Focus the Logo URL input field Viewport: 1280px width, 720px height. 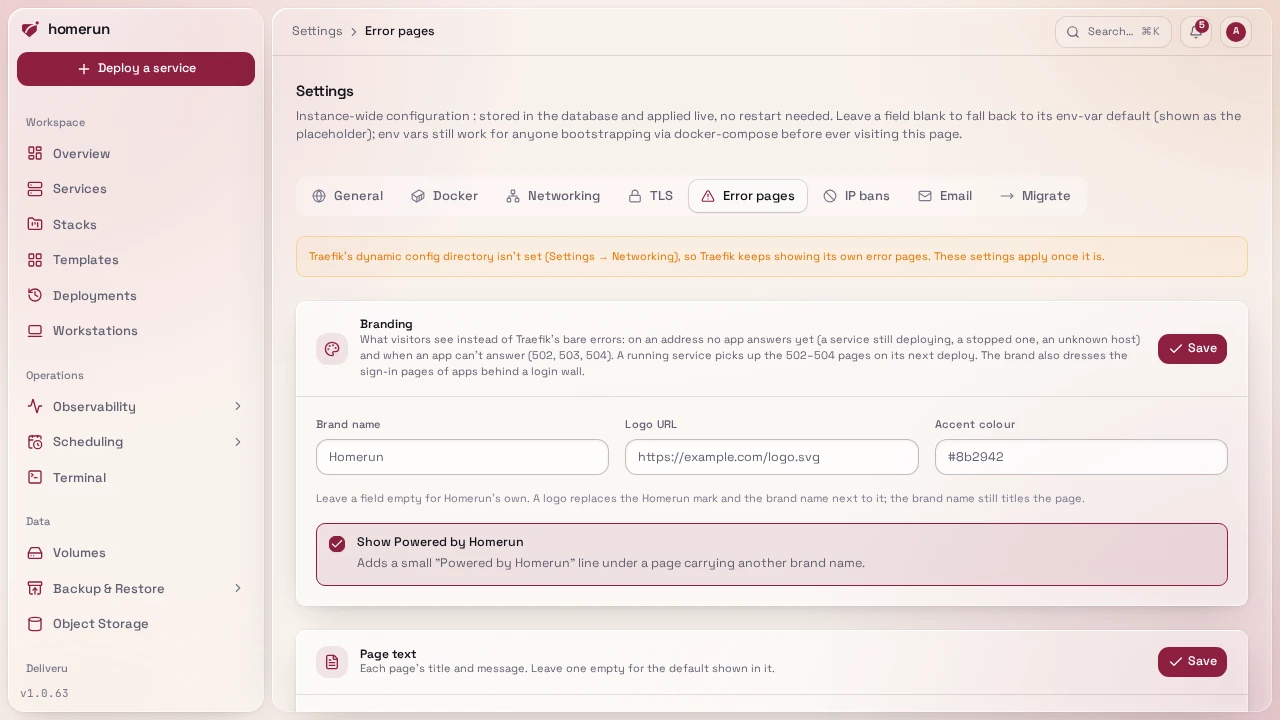click(772, 457)
